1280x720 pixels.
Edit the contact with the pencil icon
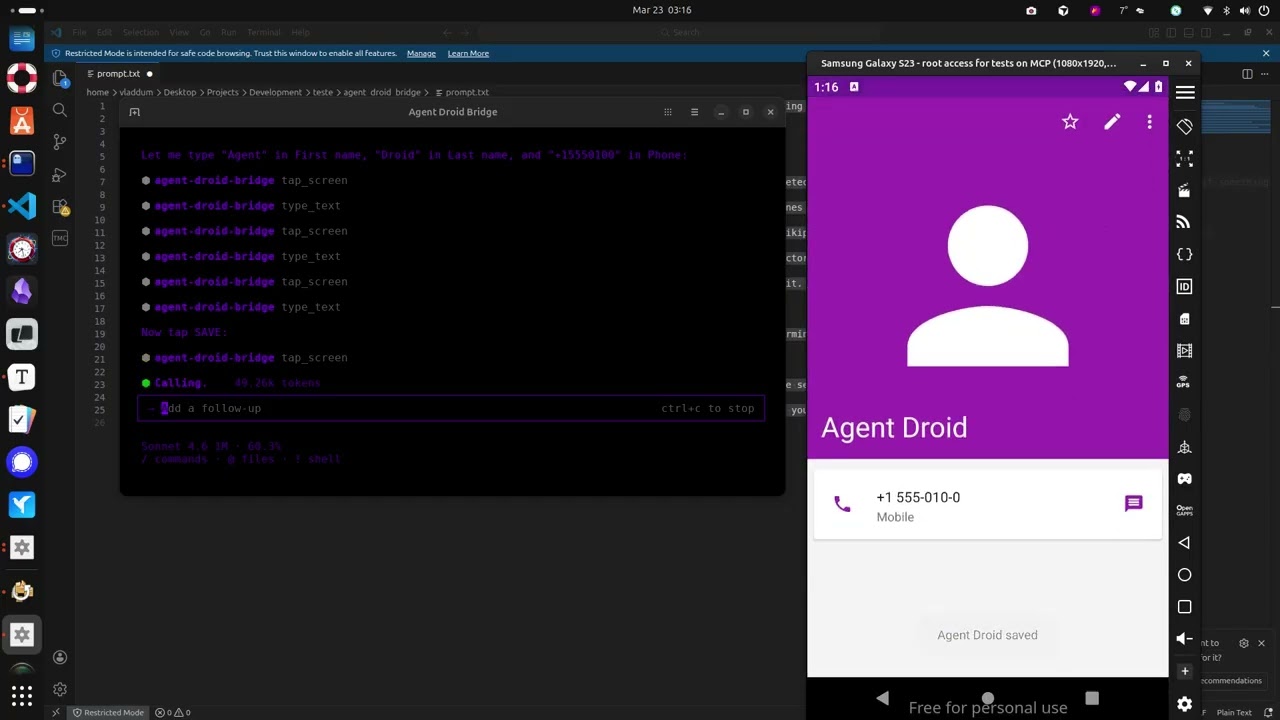coord(1112,122)
